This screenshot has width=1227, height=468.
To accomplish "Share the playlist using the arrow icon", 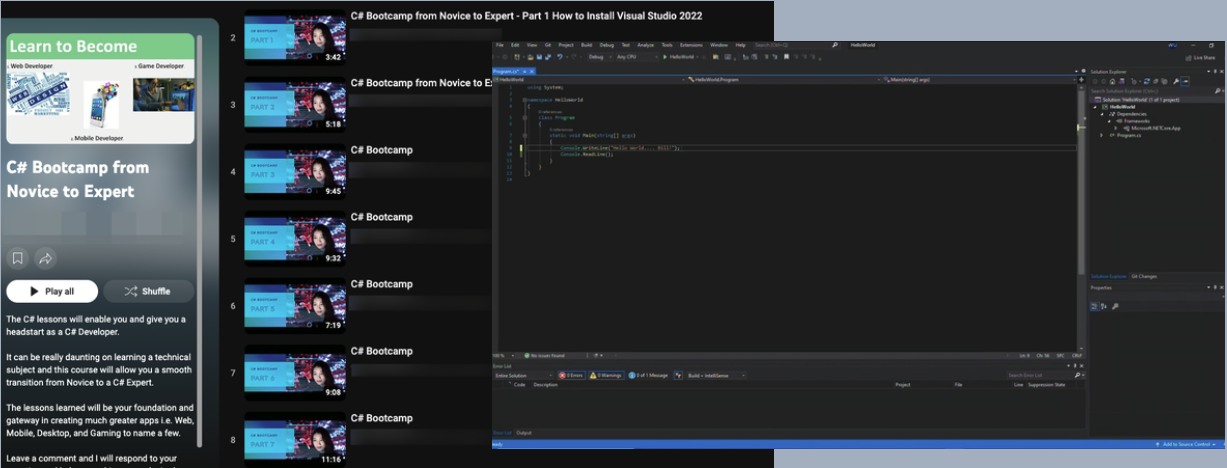I will pos(45,259).
